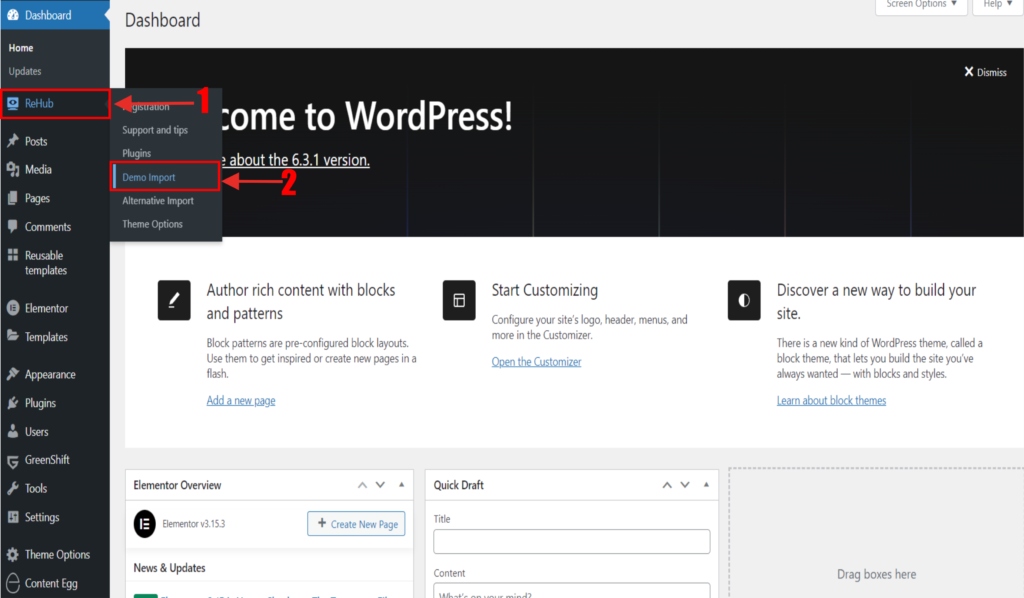The image size is (1024, 598).
Task: Click the Tools wrench icon
Action: [x=12, y=488]
